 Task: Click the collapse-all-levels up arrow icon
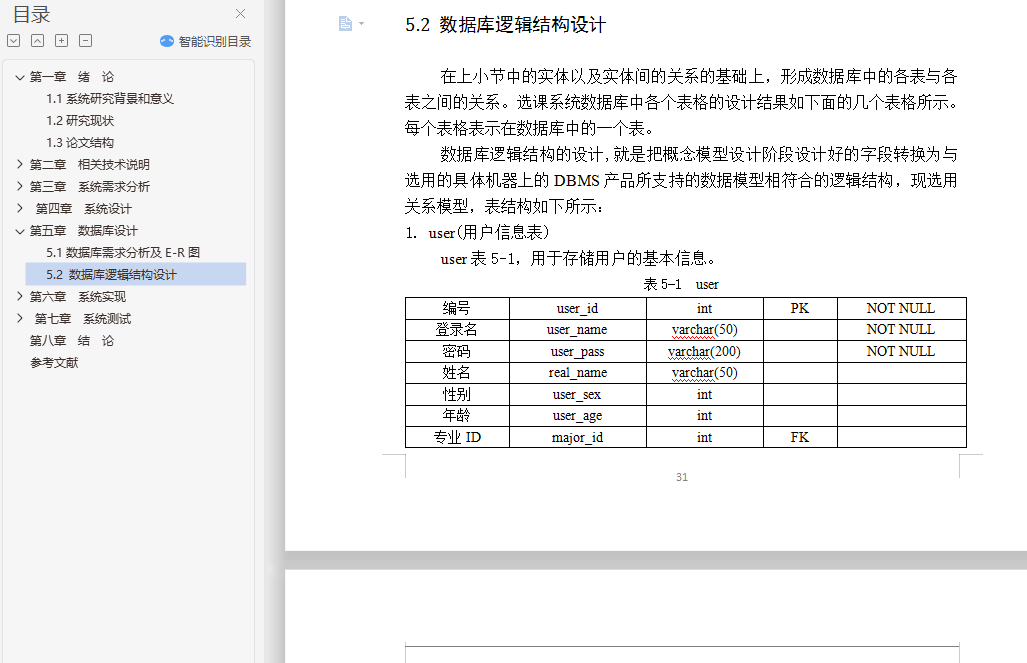pyautogui.click(x=37, y=41)
